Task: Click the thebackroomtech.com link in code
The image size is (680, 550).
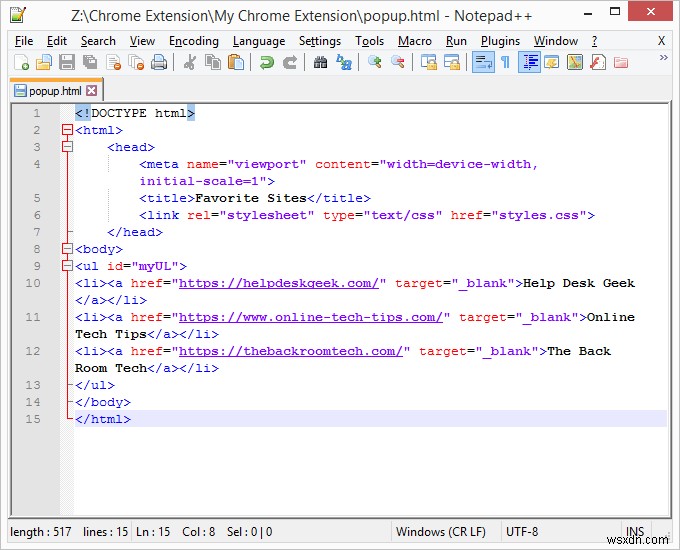Action: point(291,351)
